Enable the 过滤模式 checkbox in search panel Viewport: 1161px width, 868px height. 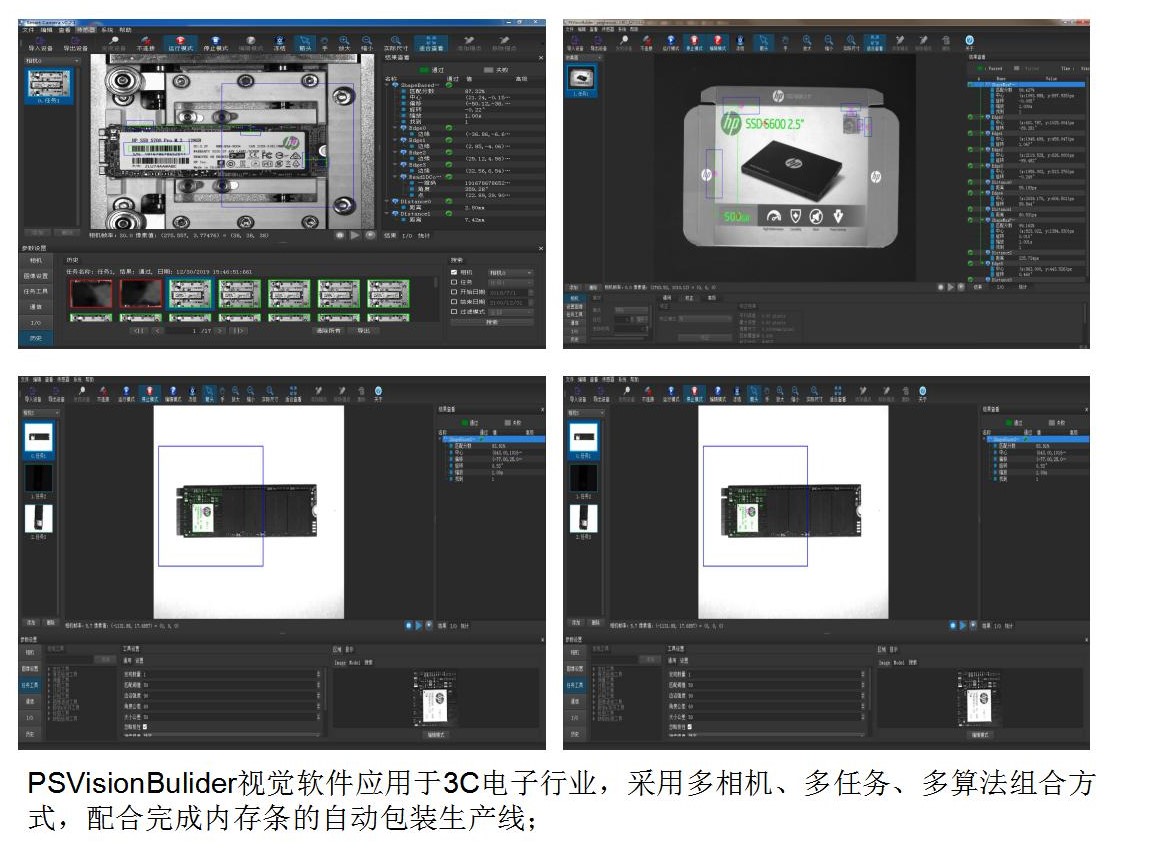pos(455,311)
